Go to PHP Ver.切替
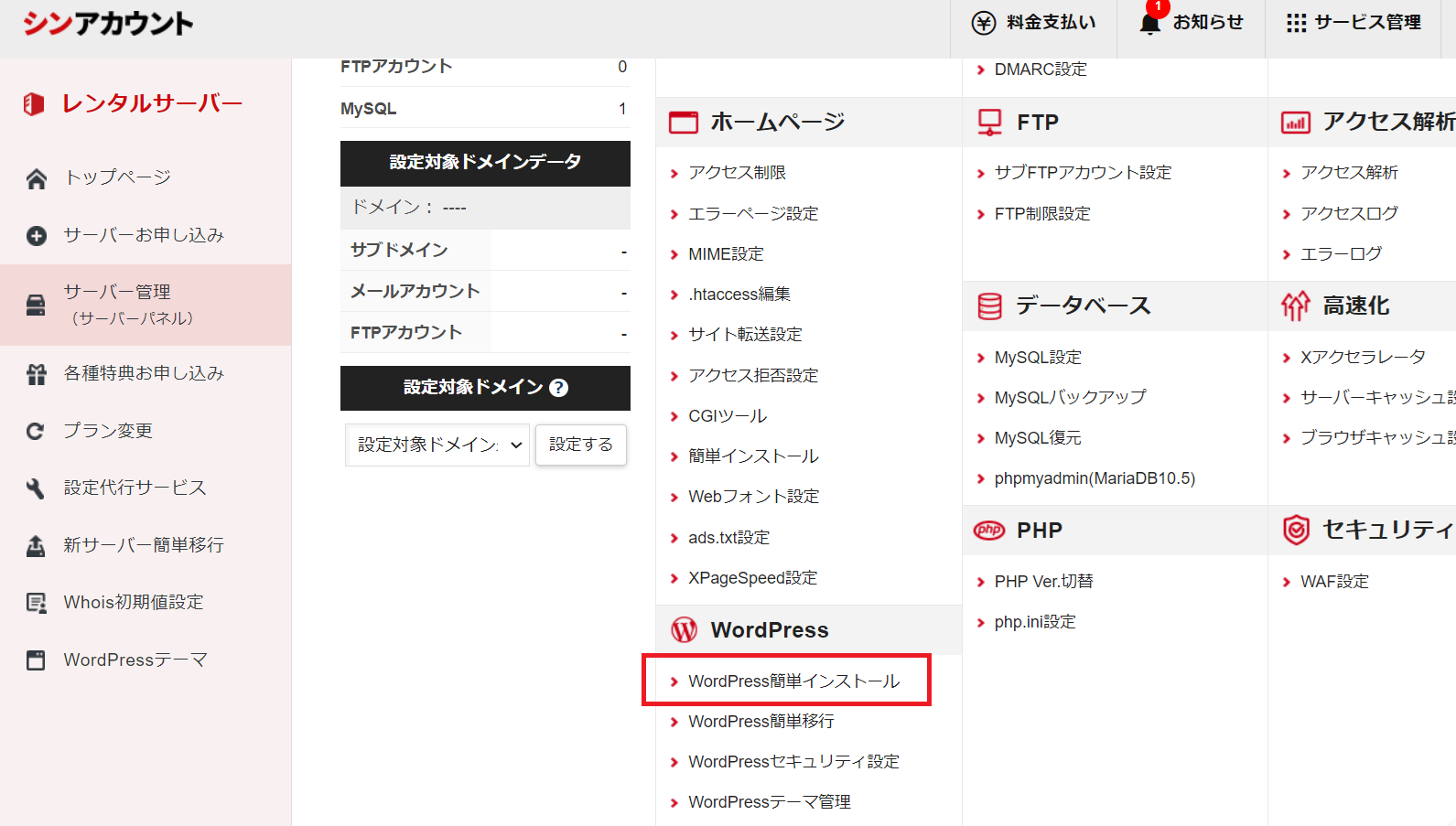This screenshot has width=1456, height=826. point(1043,582)
